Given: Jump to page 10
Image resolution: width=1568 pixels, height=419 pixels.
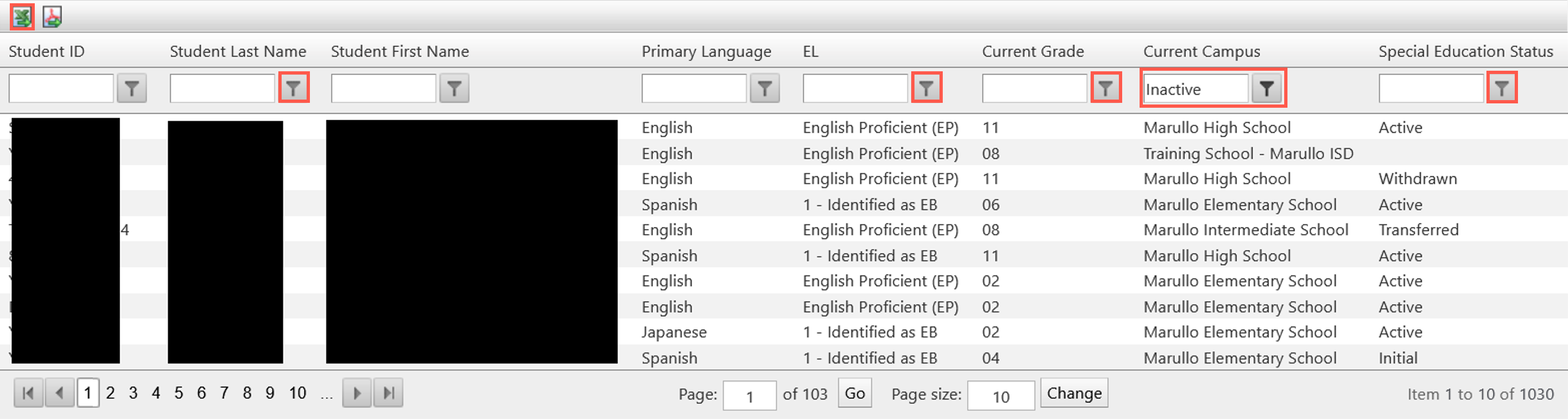Looking at the screenshot, I should [x=297, y=393].
